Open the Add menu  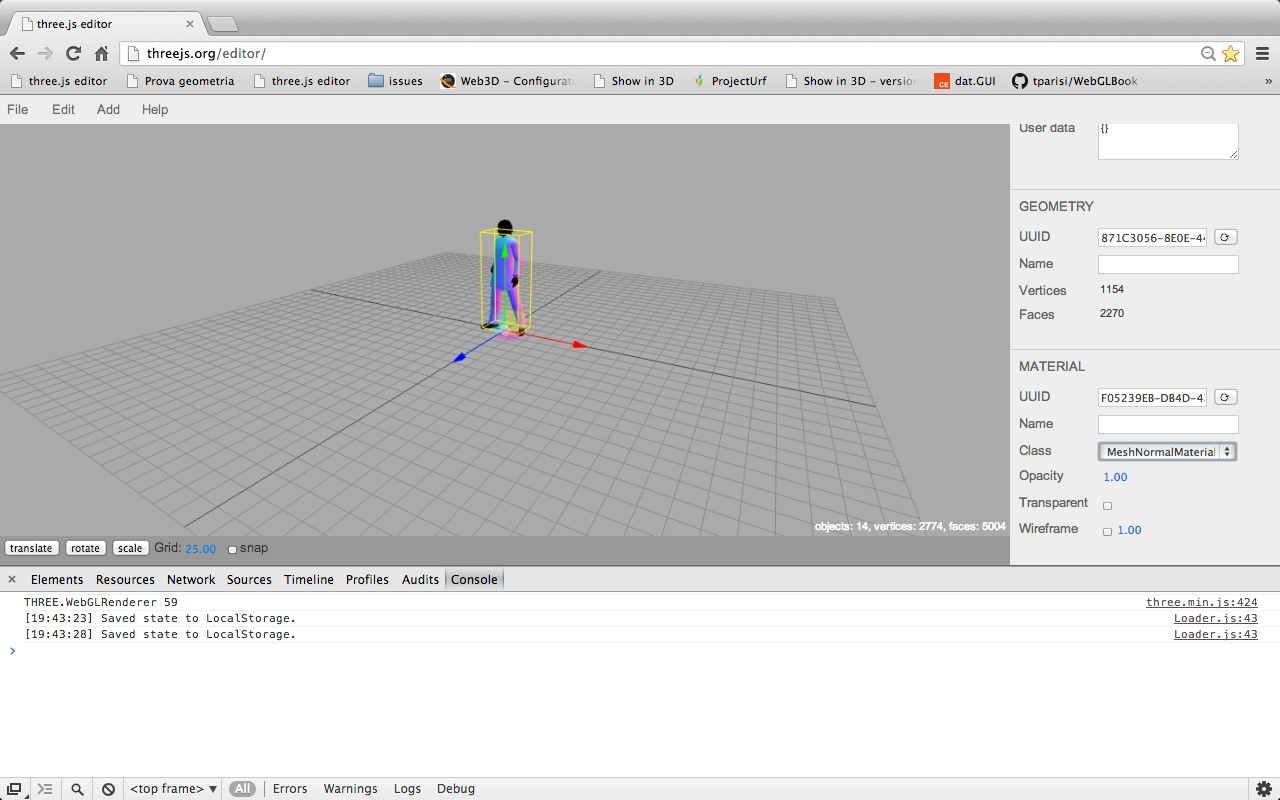[x=108, y=109]
